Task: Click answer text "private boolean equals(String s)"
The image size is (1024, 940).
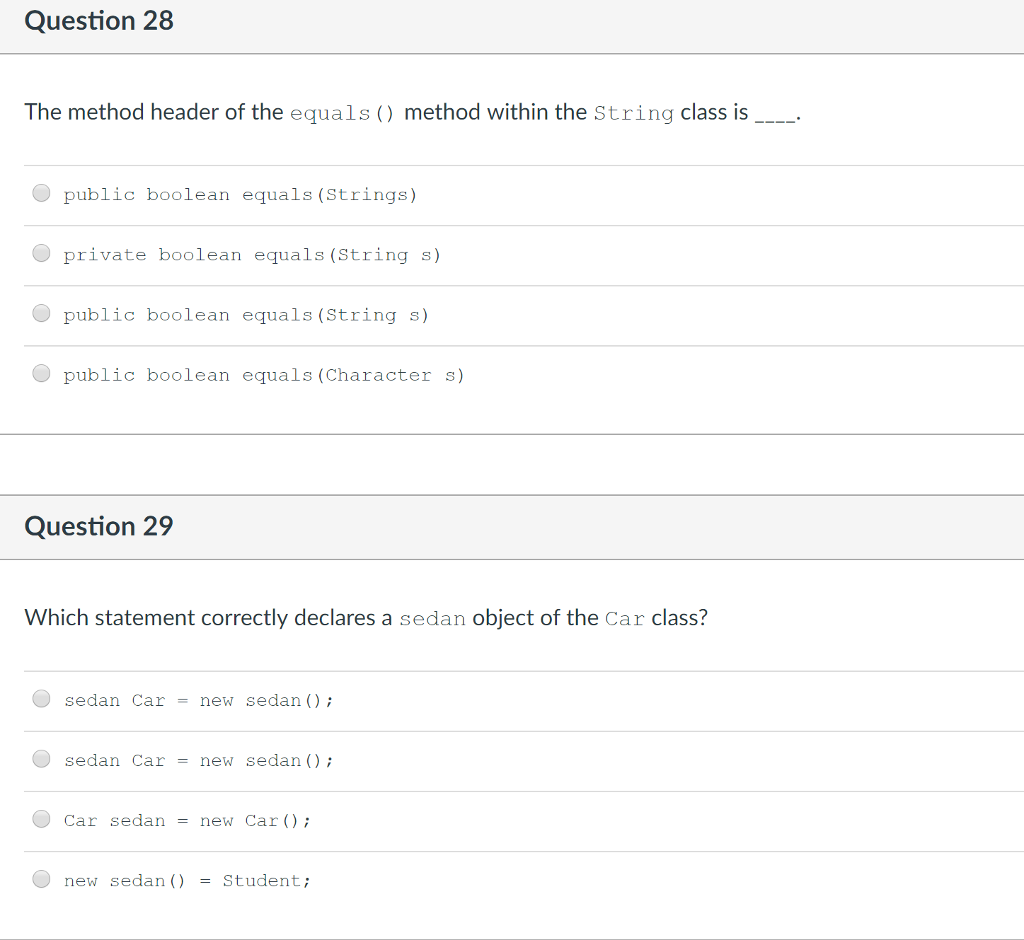Action: (x=252, y=254)
